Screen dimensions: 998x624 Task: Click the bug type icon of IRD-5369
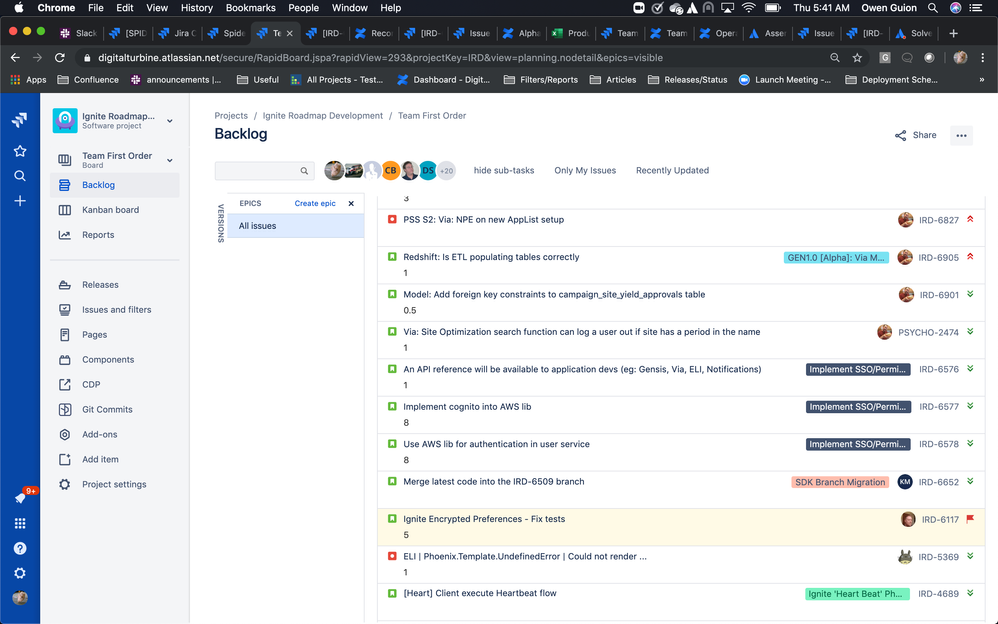(x=392, y=556)
